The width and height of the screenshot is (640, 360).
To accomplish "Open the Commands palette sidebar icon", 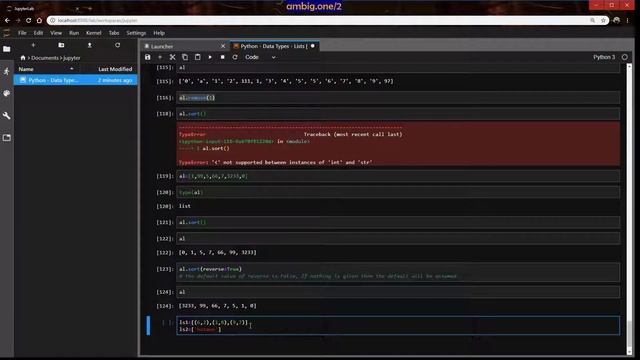I will (x=7, y=93).
